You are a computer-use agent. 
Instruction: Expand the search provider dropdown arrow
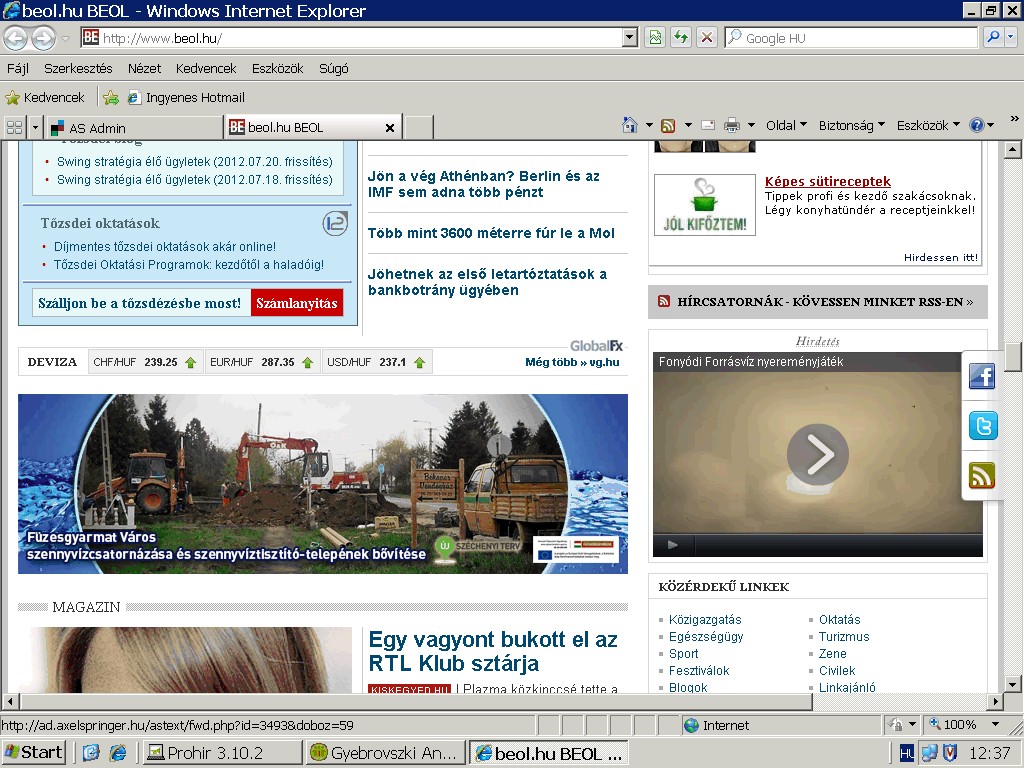tap(1010, 38)
